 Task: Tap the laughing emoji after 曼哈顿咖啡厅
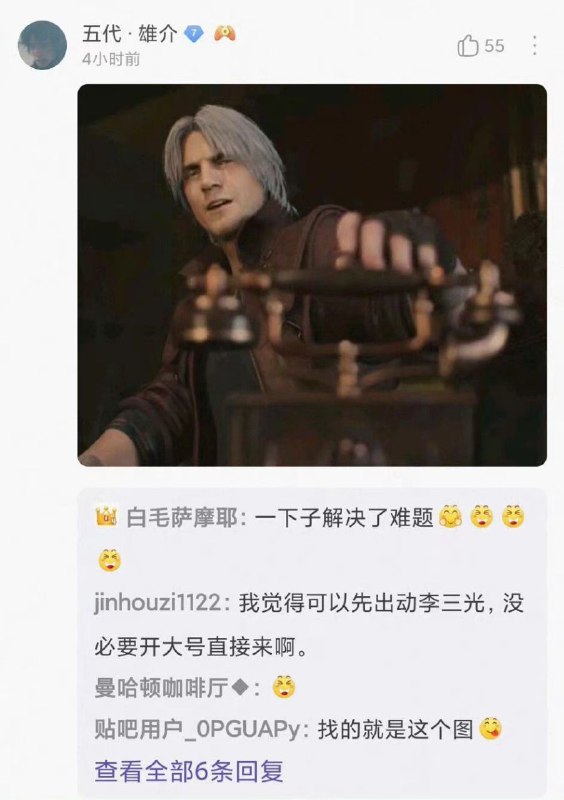tap(284, 687)
